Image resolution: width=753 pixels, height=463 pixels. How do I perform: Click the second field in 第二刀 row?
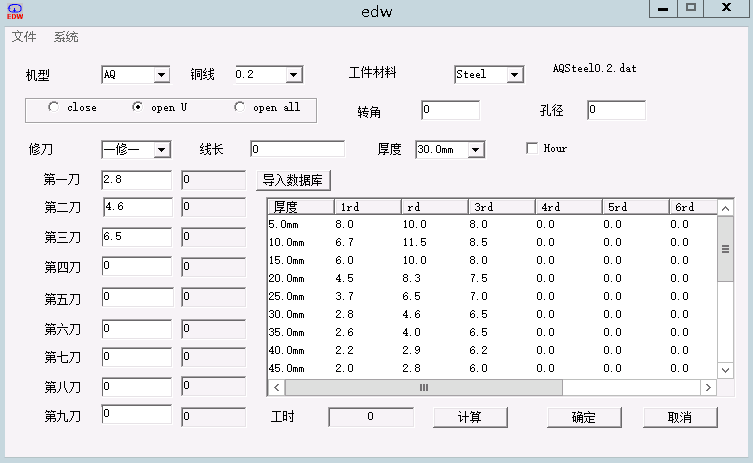coord(214,207)
